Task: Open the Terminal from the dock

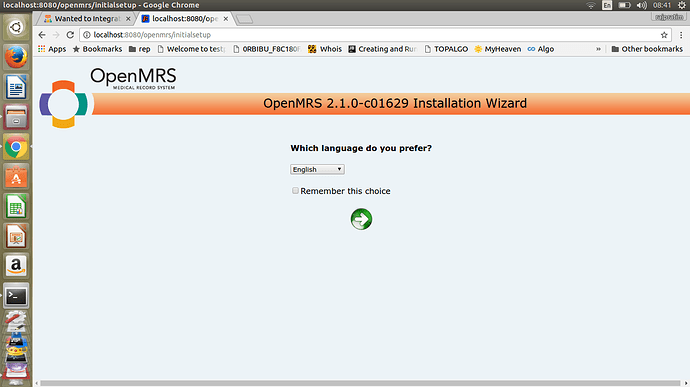Action: (16, 296)
